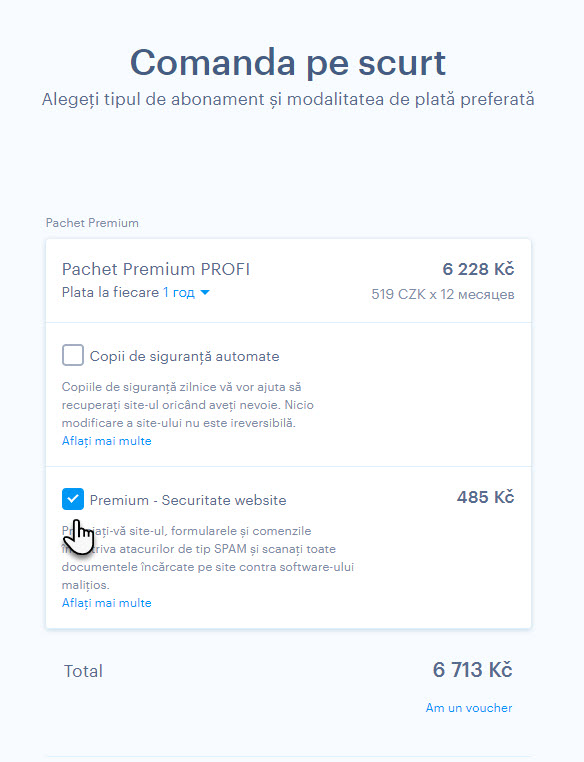Screen dimensions: 584x762
Task: Uncheck the Premium - Securitate website checkbox
Action: click(x=73, y=499)
